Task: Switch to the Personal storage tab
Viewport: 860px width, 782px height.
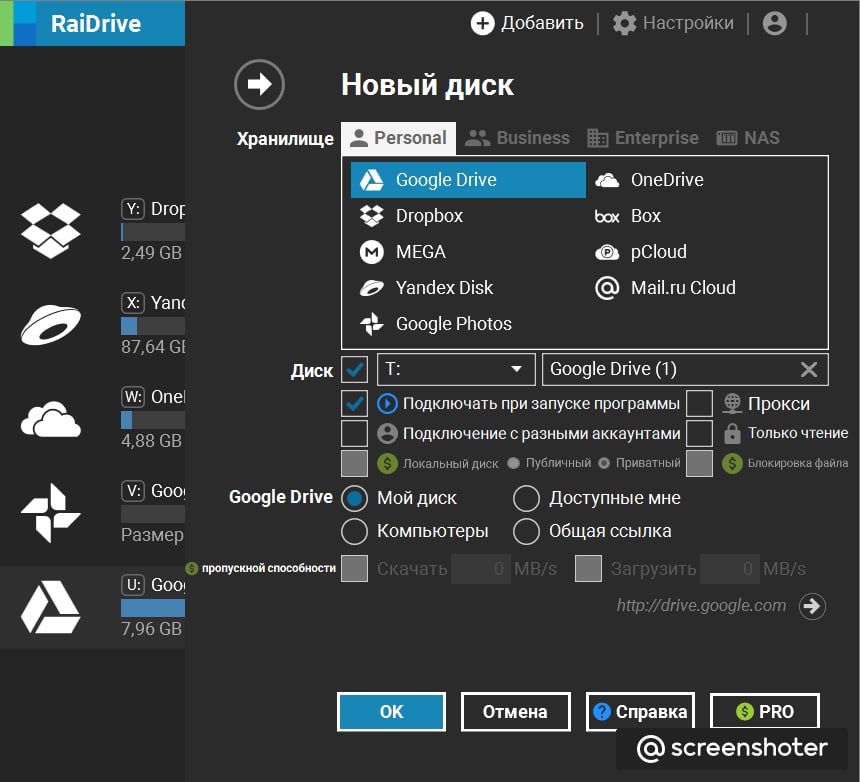Action: tap(399, 138)
